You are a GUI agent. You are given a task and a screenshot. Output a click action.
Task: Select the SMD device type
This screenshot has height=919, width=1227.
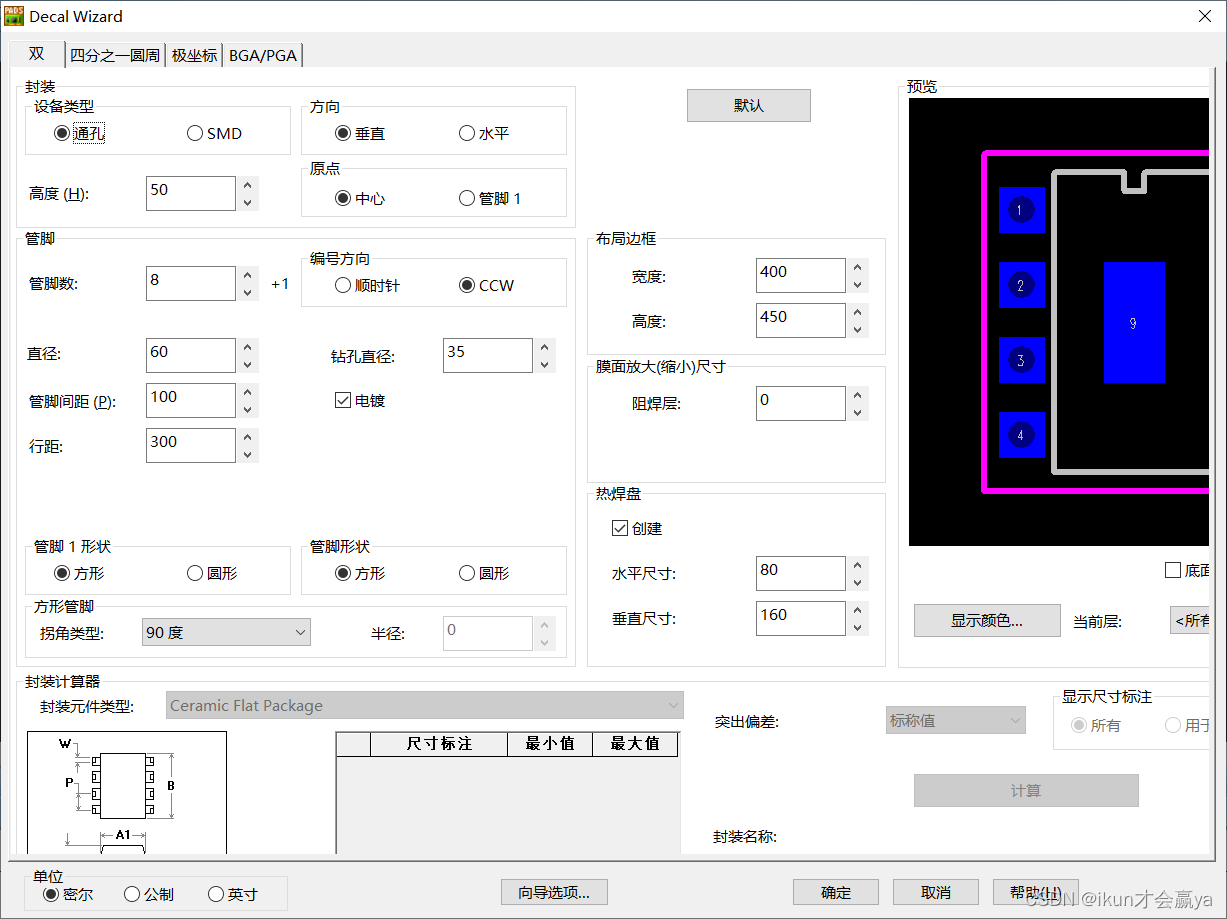(x=194, y=132)
